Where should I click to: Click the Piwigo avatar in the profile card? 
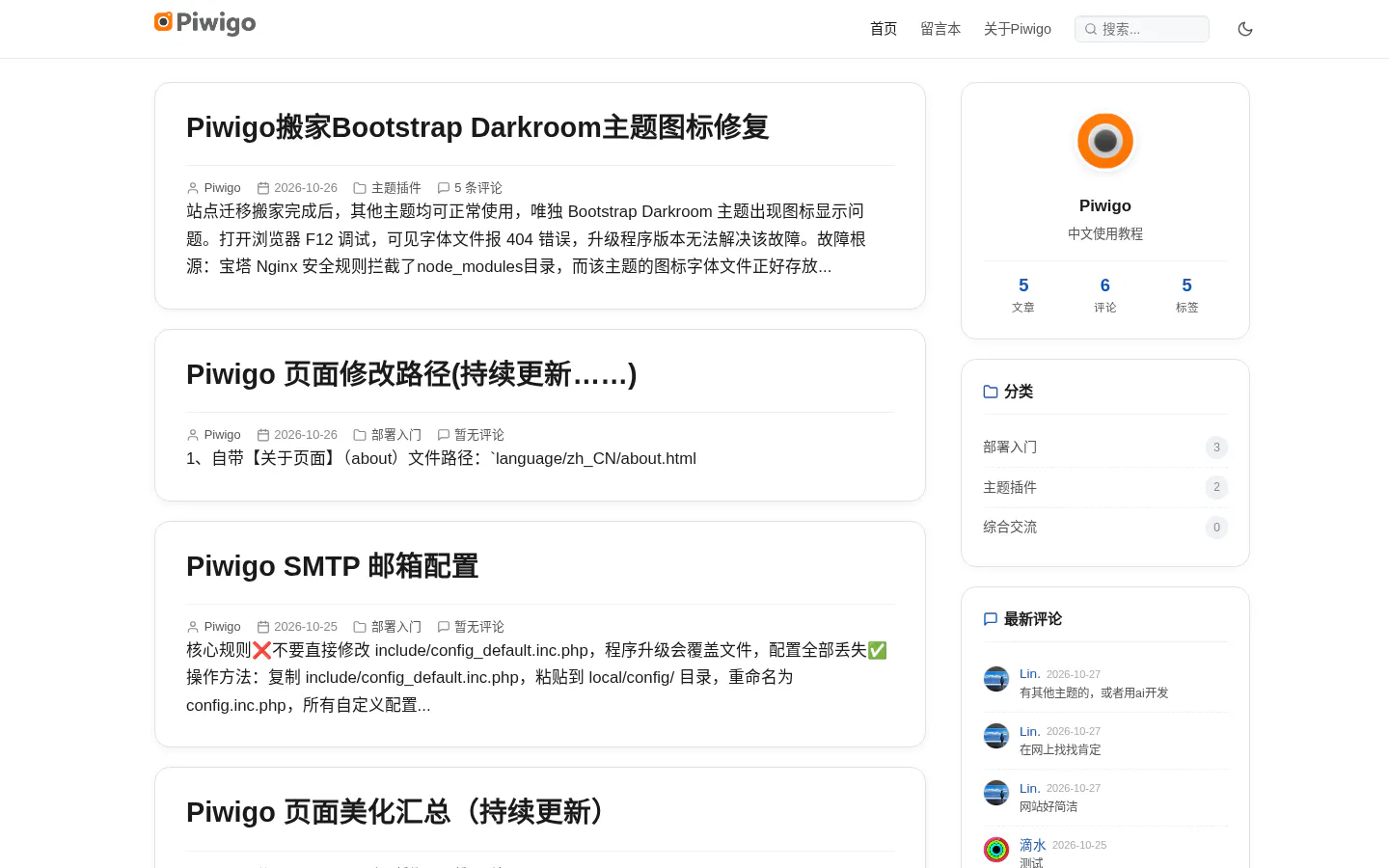point(1105,141)
